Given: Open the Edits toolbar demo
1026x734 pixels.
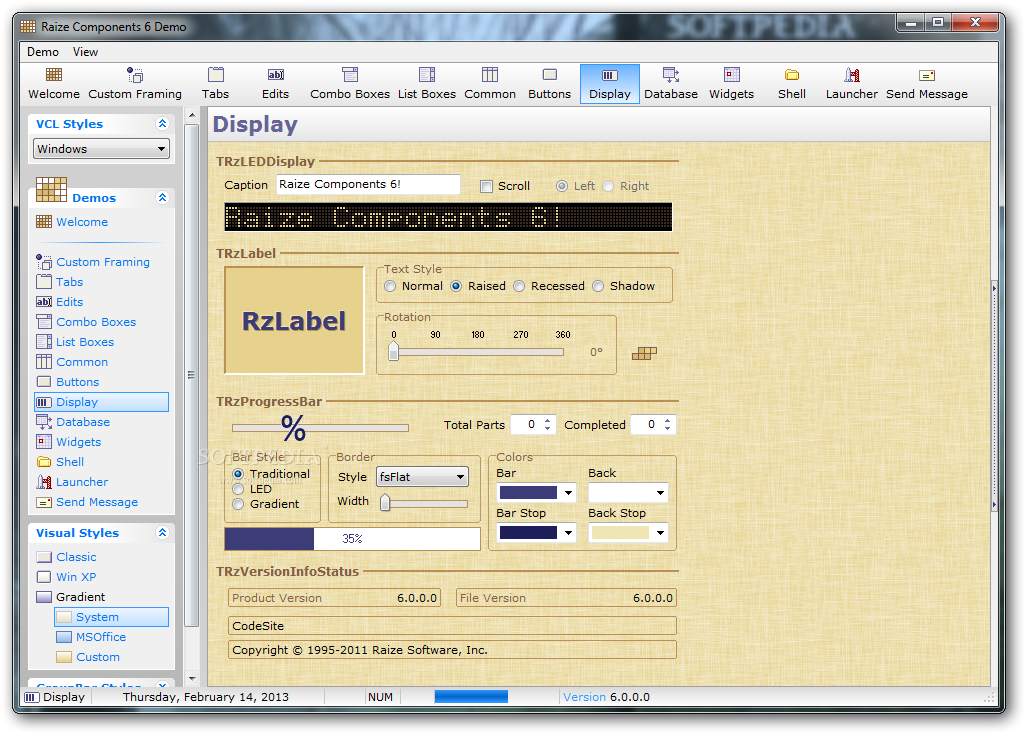Looking at the screenshot, I should (x=275, y=84).
